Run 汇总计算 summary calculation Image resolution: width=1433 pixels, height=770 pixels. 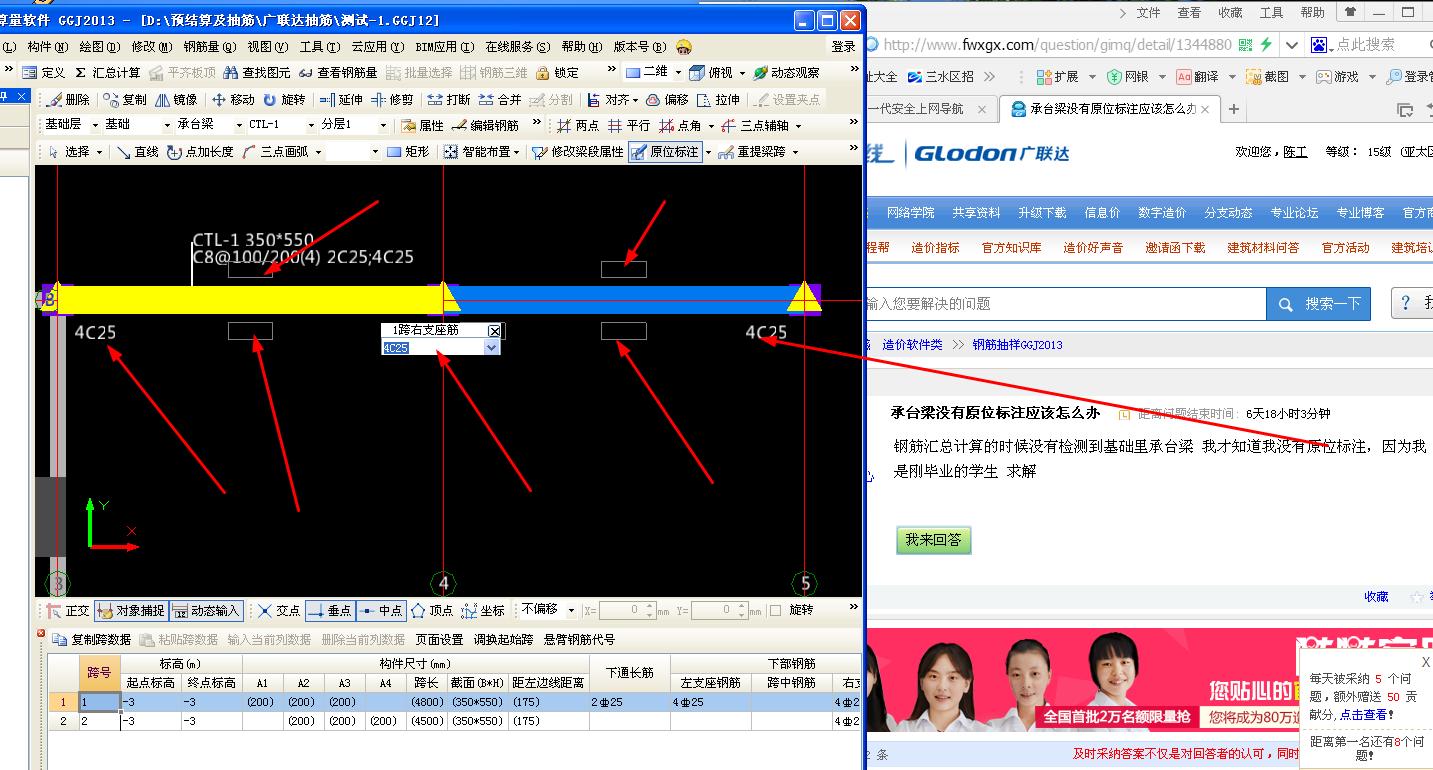(x=108, y=73)
